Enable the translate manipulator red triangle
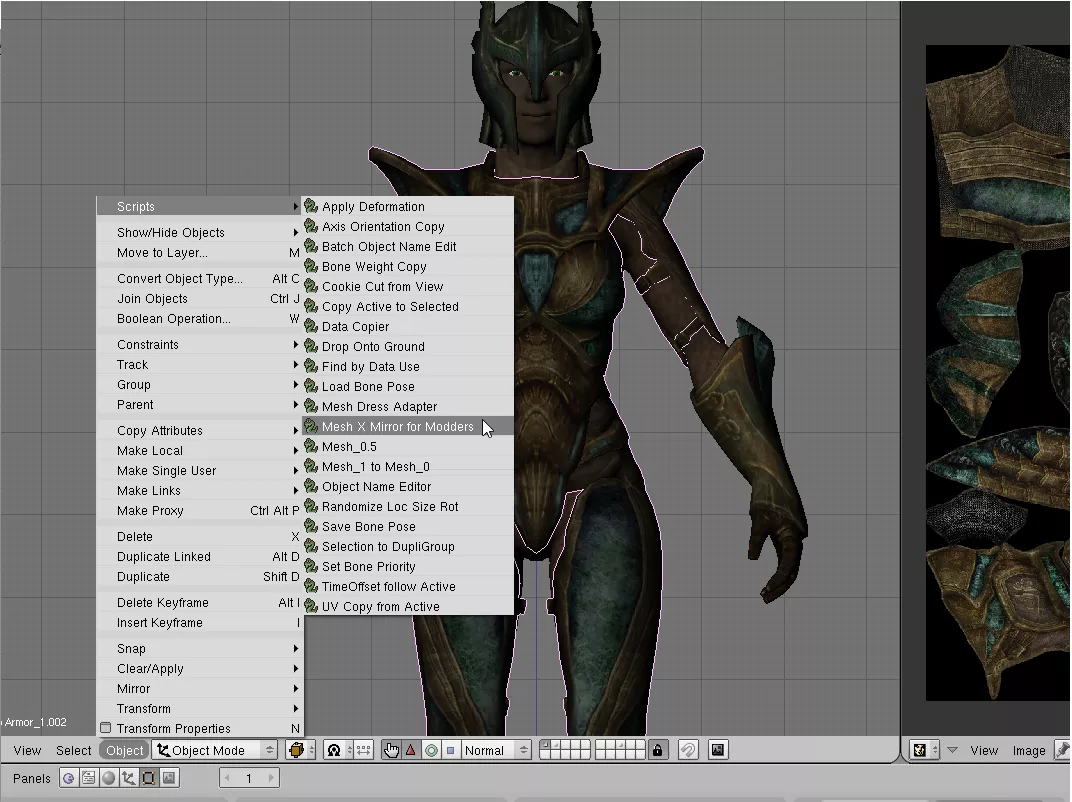This screenshot has width=1072, height=802. click(x=411, y=750)
